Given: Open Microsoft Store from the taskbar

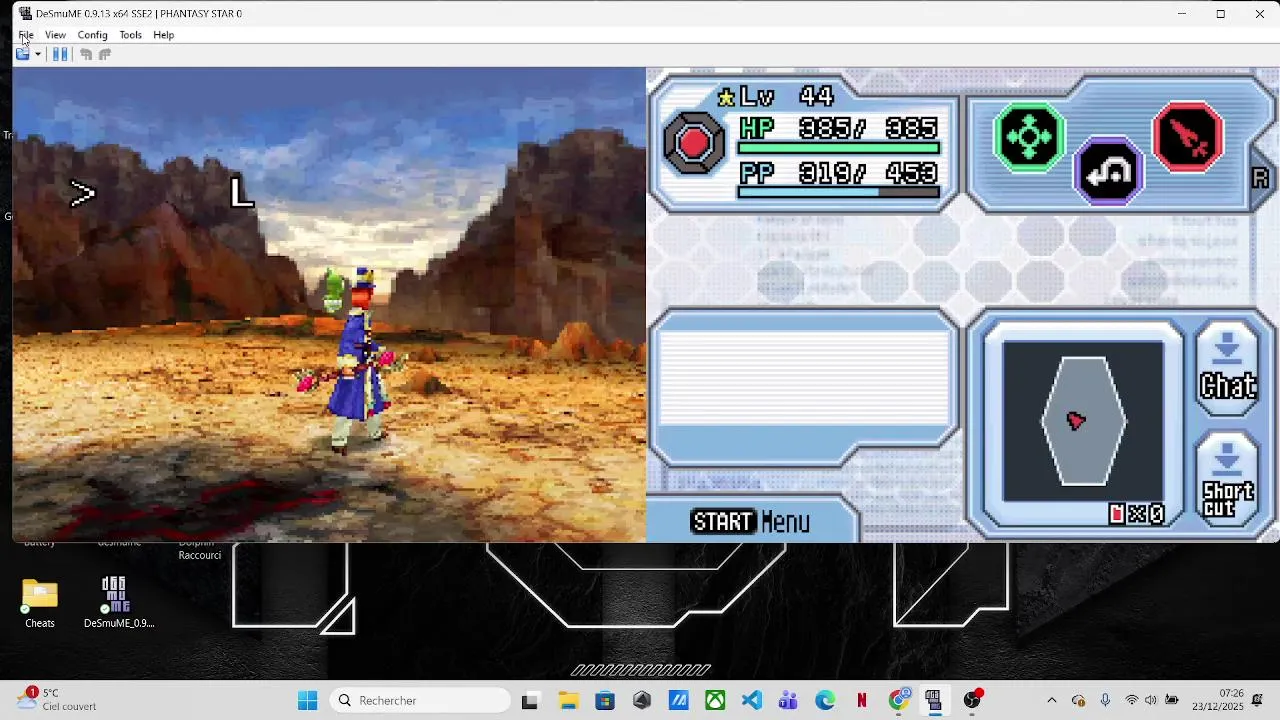Looking at the screenshot, I should pos(605,701).
